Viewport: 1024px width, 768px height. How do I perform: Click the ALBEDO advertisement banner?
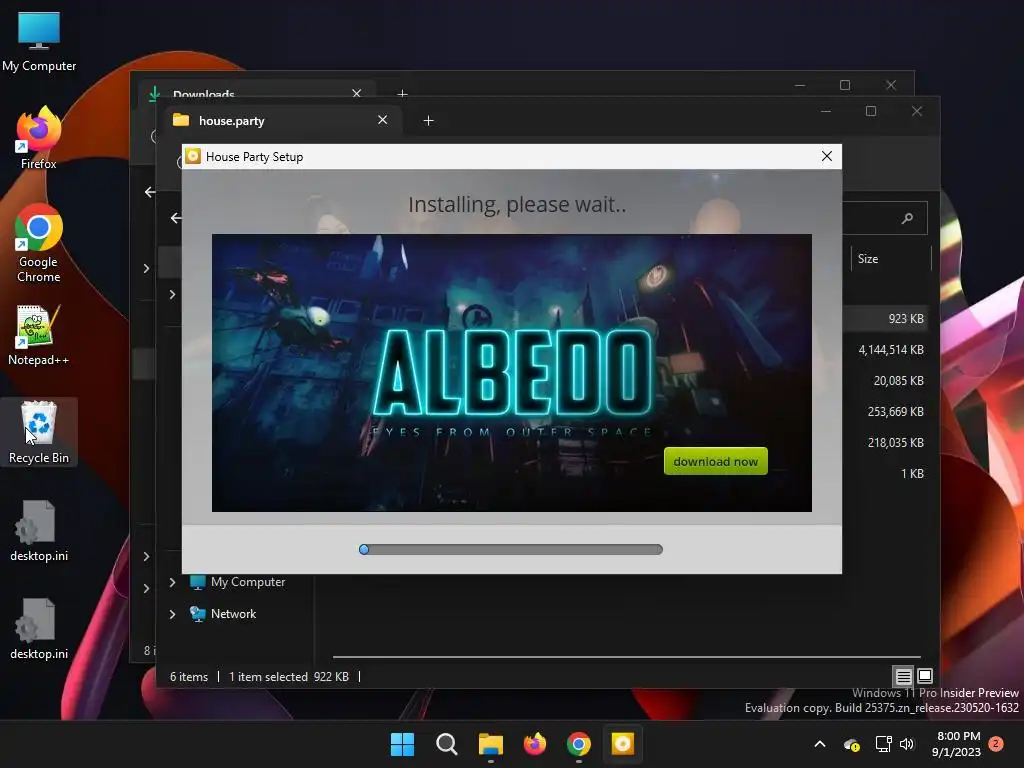click(x=511, y=372)
